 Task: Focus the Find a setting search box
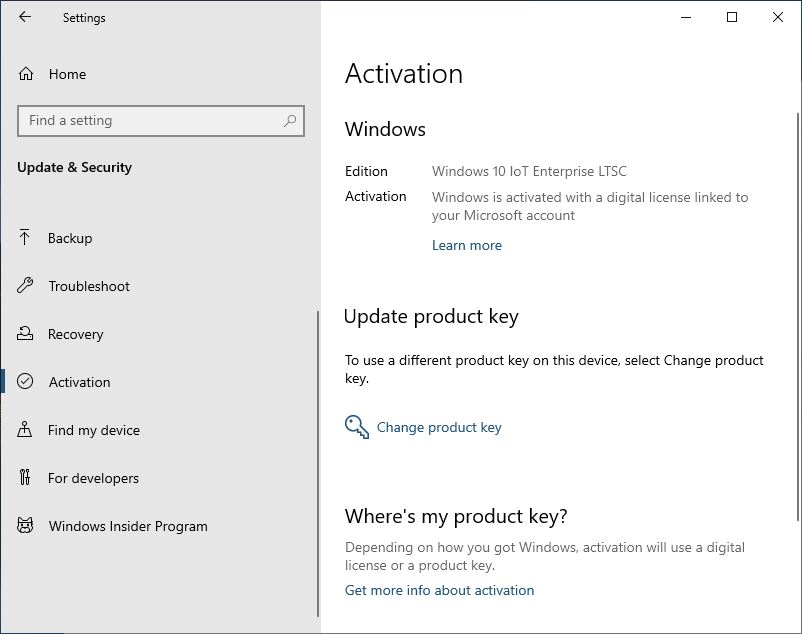161,121
